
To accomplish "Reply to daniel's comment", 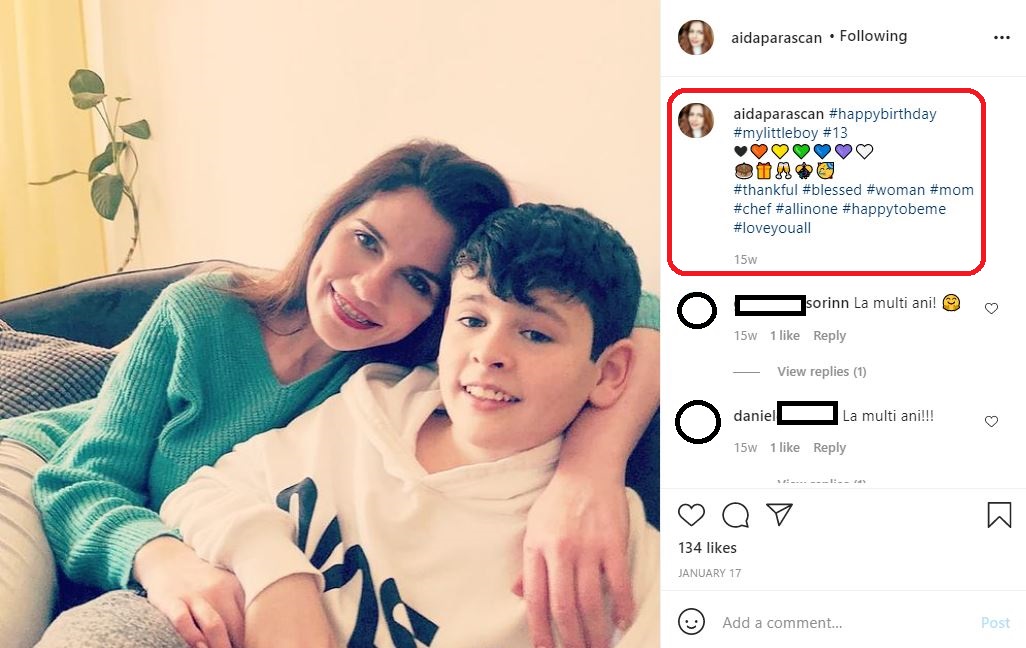I will click(829, 448).
